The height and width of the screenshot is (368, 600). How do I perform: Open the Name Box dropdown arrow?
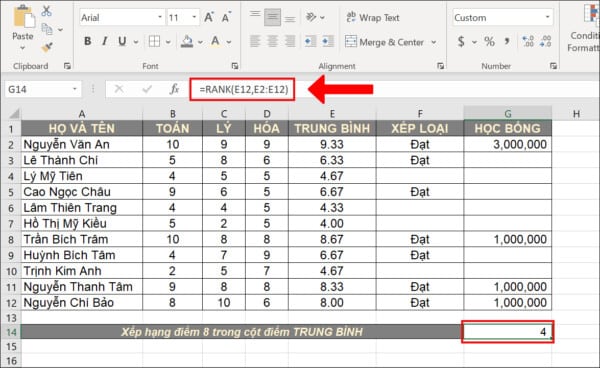tap(75, 90)
